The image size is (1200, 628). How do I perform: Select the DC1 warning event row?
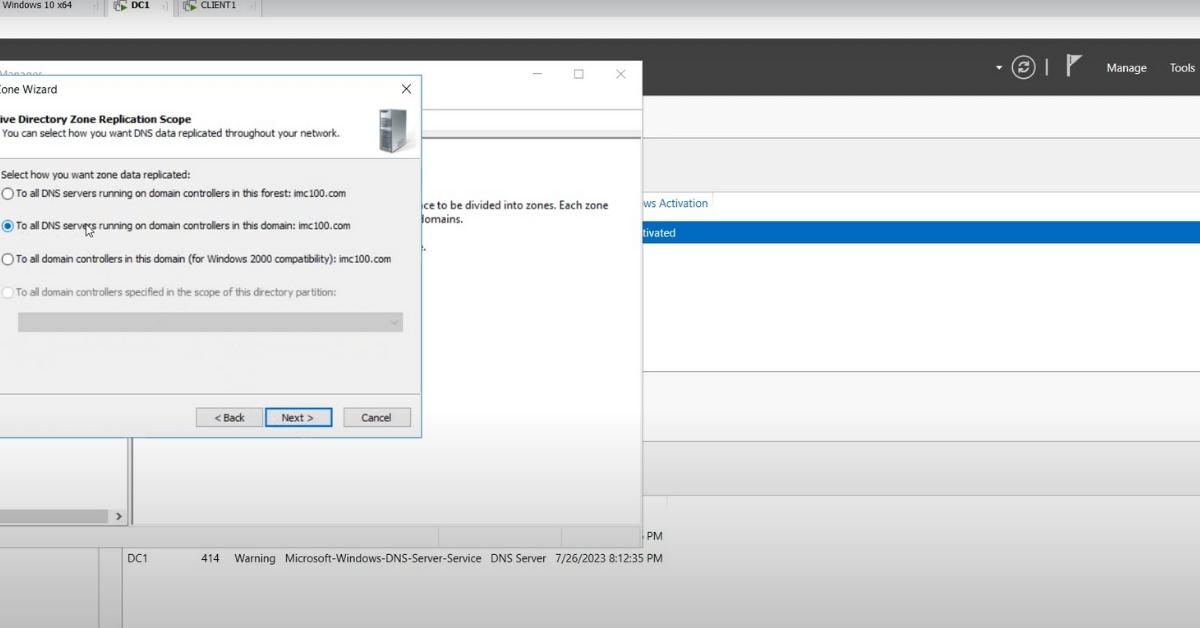(x=394, y=558)
